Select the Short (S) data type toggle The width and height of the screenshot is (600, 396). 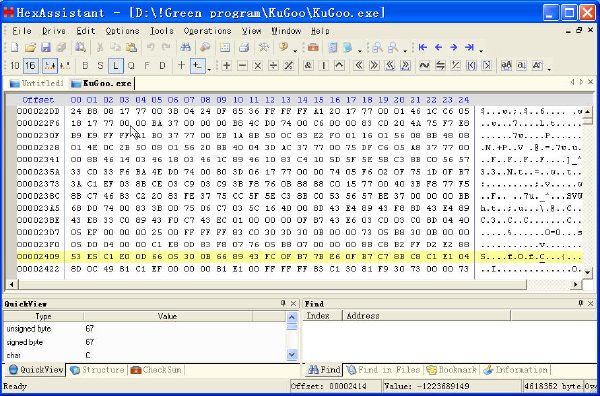point(100,66)
